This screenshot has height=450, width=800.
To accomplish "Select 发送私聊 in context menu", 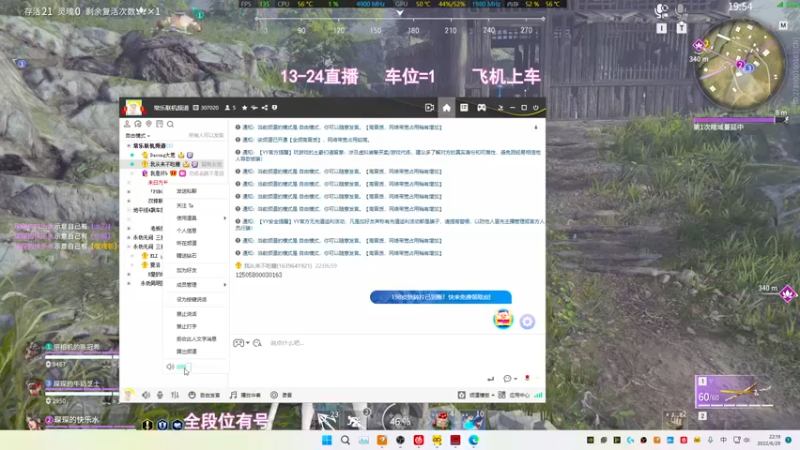I will [x=186, y=191].
